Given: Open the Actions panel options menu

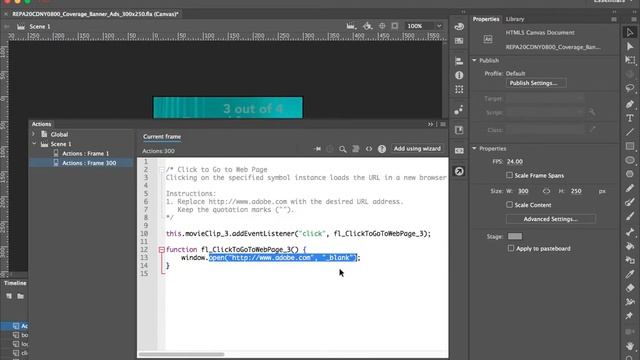Looking at the screenshot, I should (443, 124).
